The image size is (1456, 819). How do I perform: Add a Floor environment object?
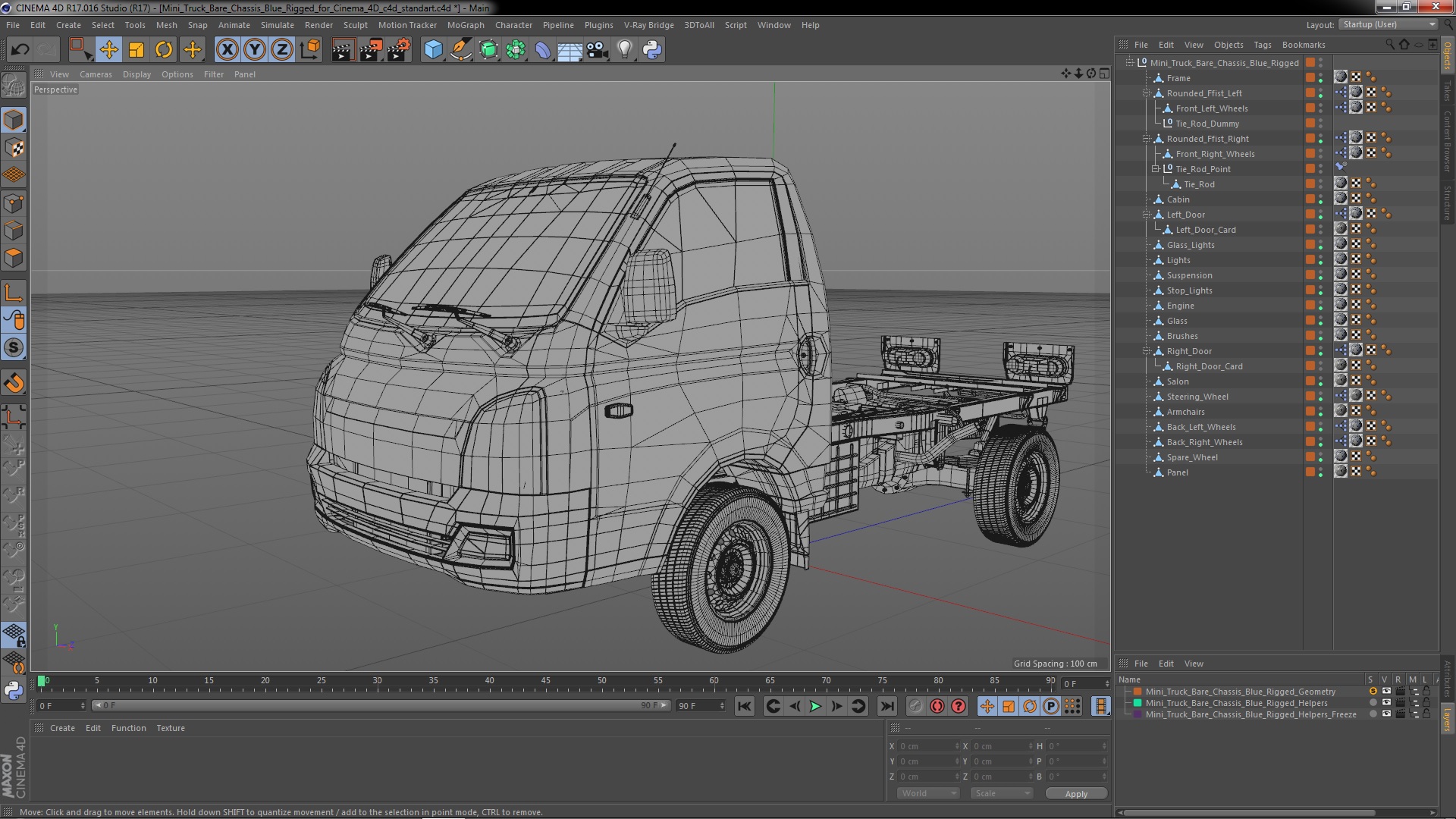(x=570, y=50)
